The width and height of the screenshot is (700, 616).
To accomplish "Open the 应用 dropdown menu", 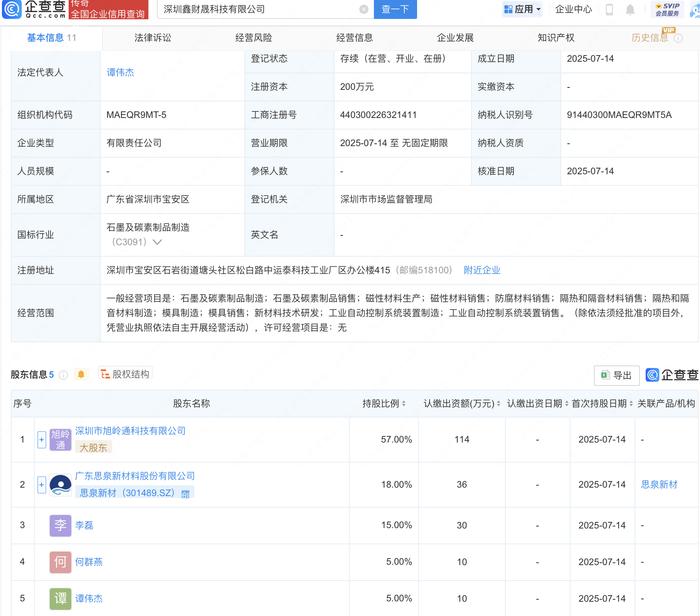I will click(522, 9).
